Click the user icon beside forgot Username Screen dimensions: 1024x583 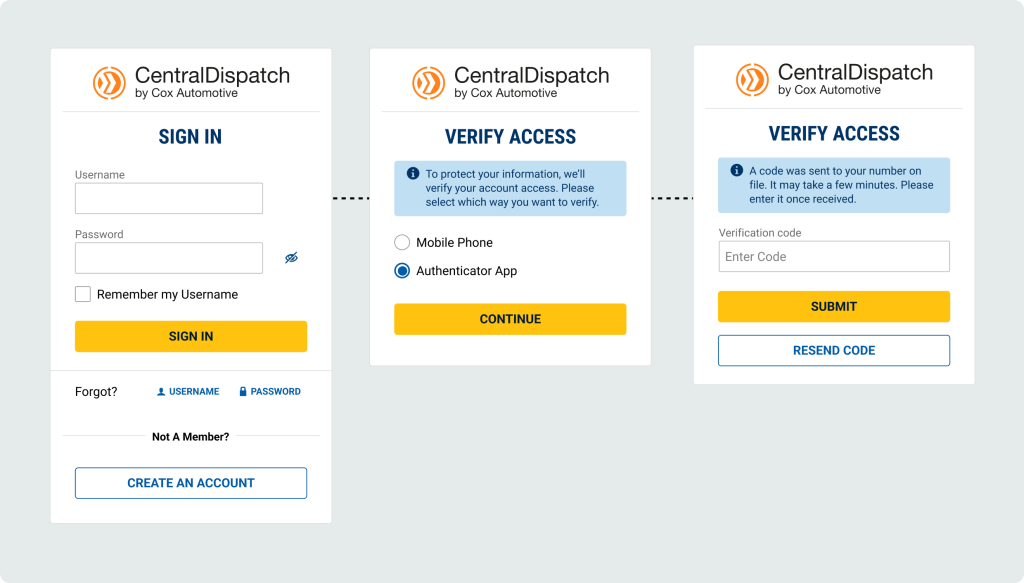coord(161,392)
